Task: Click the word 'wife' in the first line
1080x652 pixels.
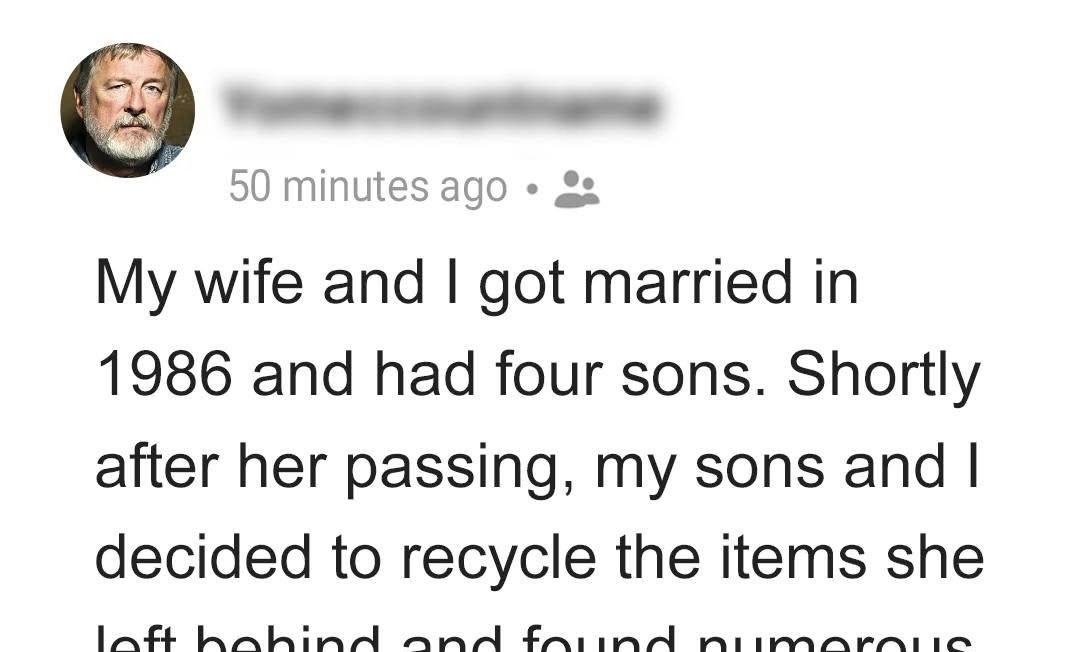Action: pos(250,282)
